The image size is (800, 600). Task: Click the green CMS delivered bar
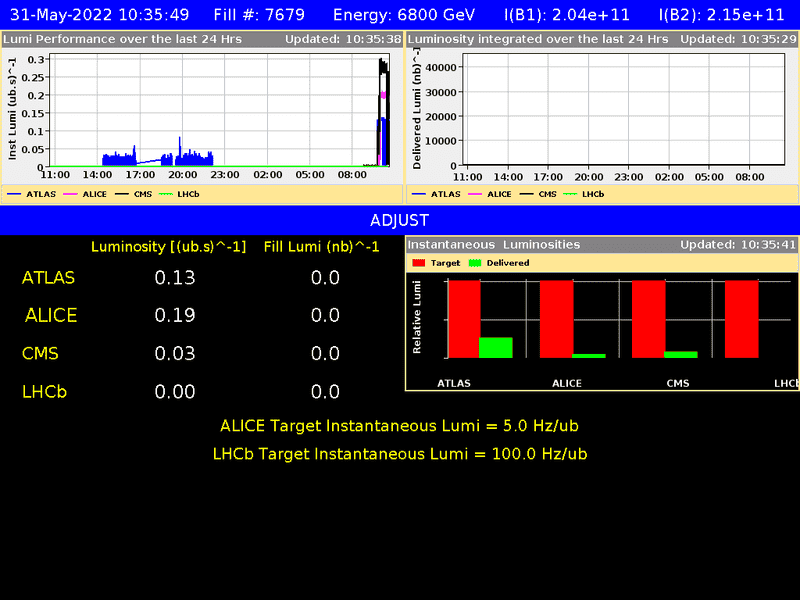[681, 354]
